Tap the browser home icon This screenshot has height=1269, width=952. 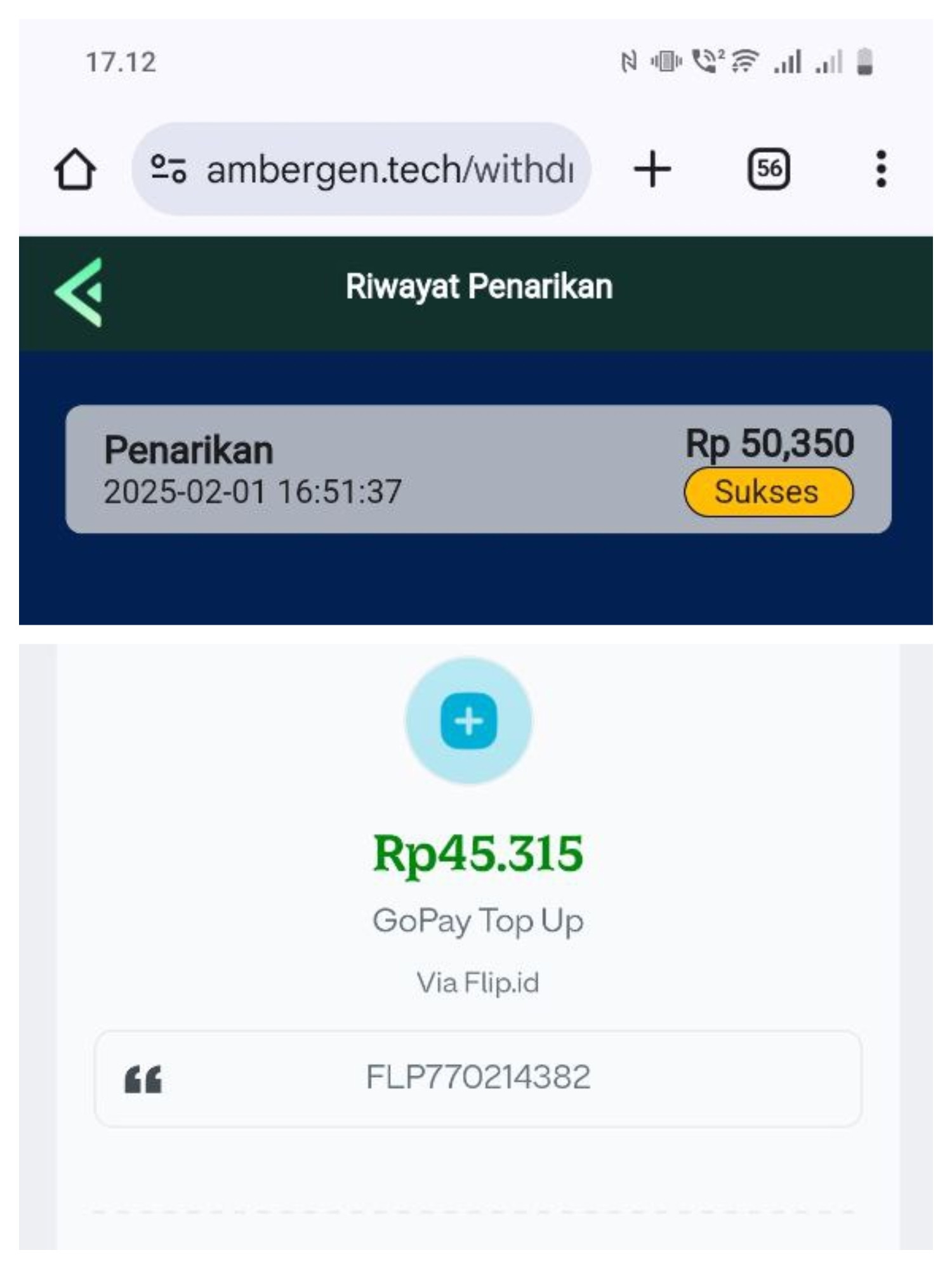point(75,169)
